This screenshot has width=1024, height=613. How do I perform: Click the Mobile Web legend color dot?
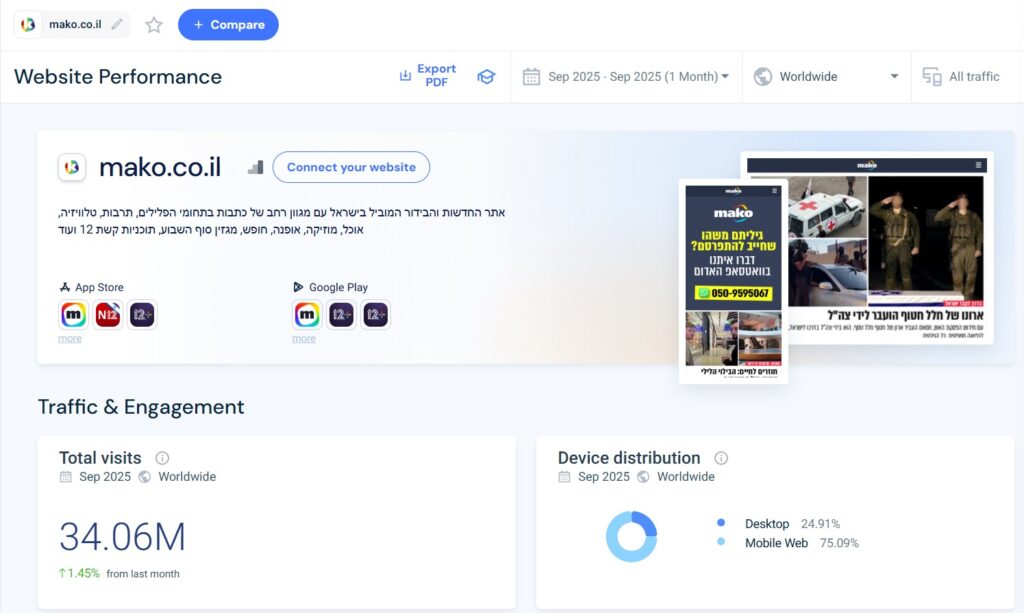click(x=721, y=541)
